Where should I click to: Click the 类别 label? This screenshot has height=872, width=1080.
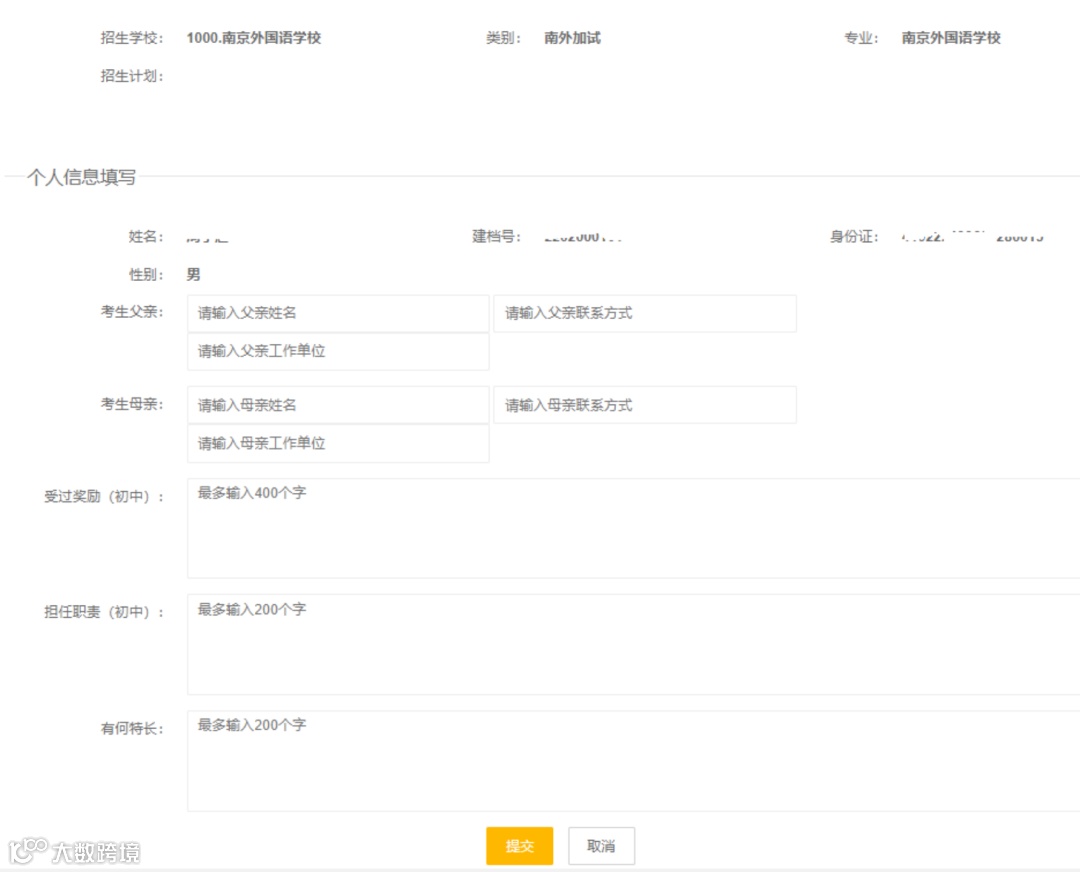tap(503, 38)
